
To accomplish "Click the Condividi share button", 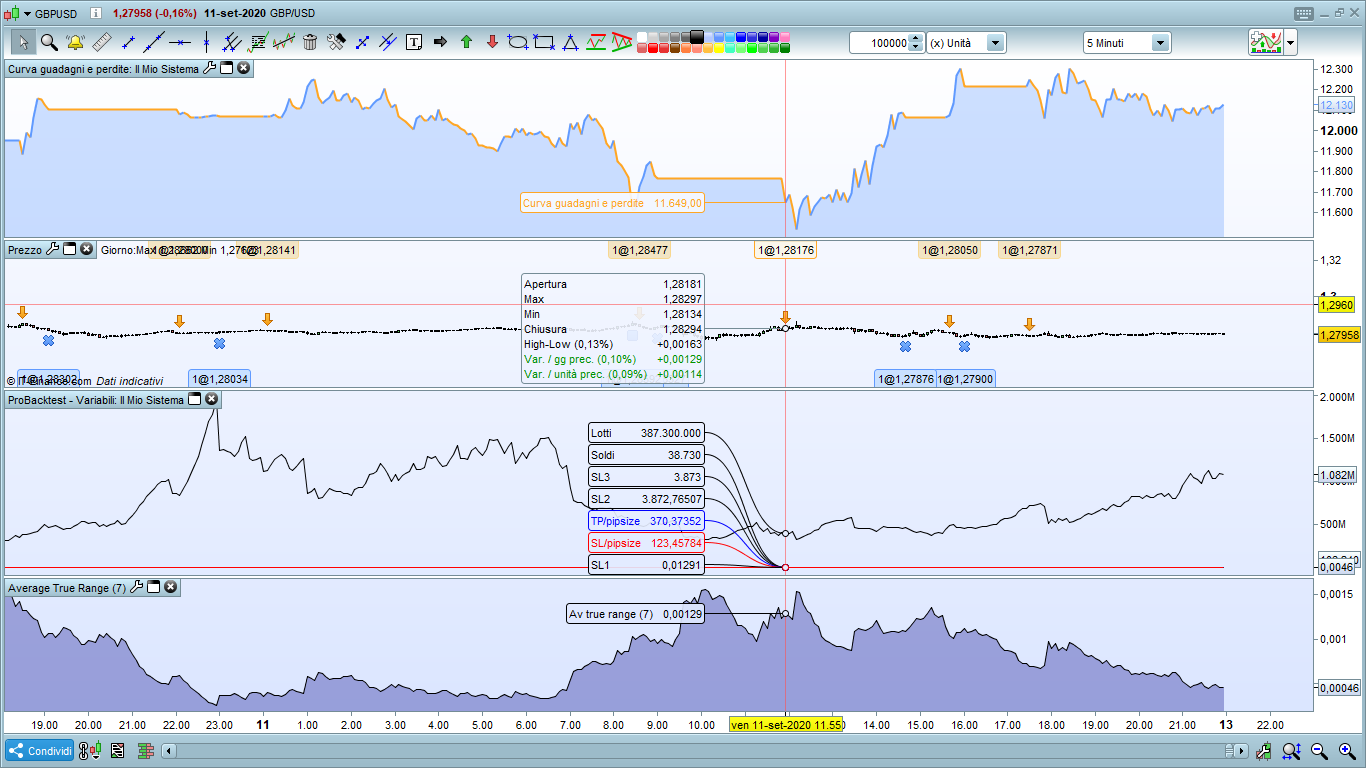I will pos(40,750).
